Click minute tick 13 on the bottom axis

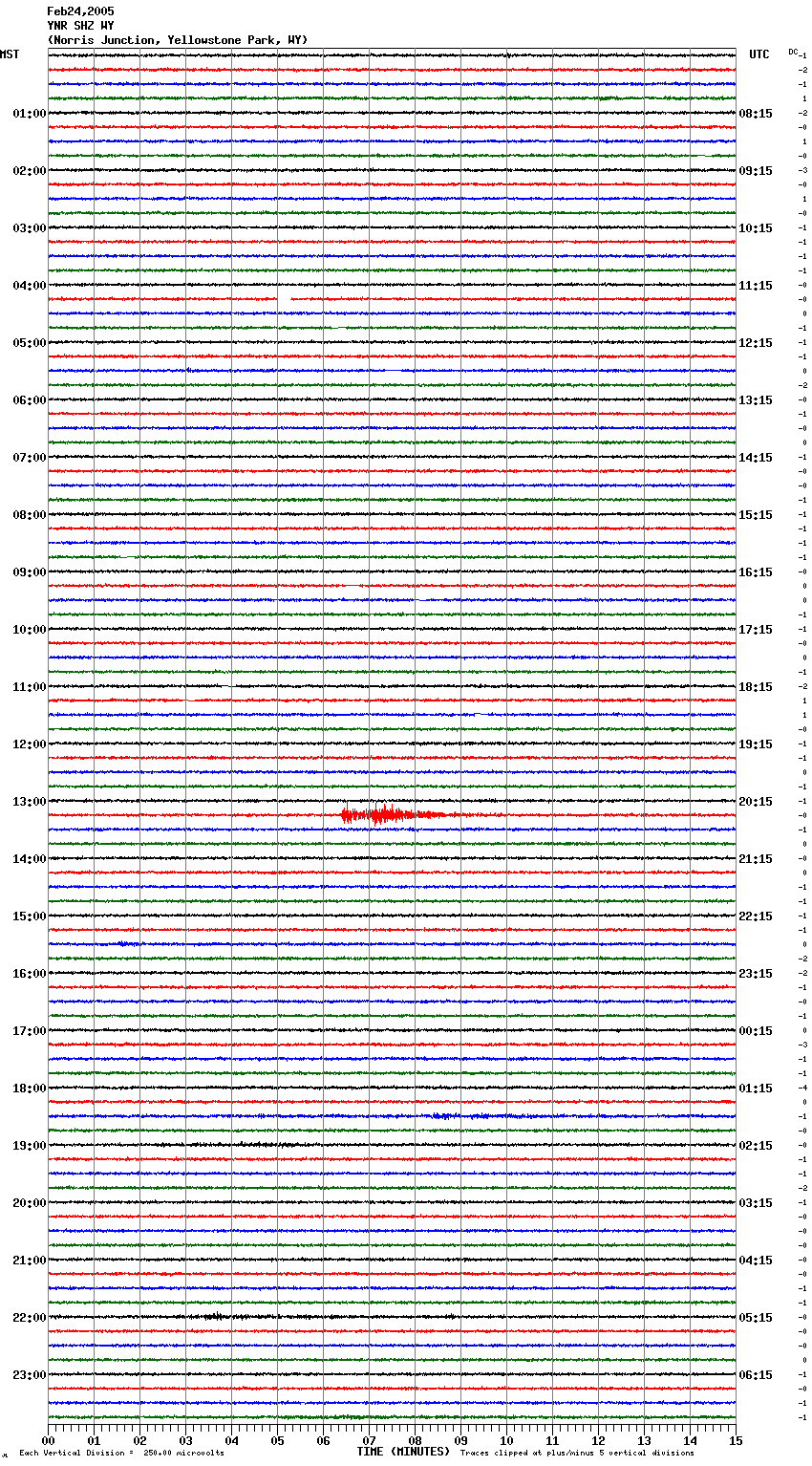point(644,1440)
